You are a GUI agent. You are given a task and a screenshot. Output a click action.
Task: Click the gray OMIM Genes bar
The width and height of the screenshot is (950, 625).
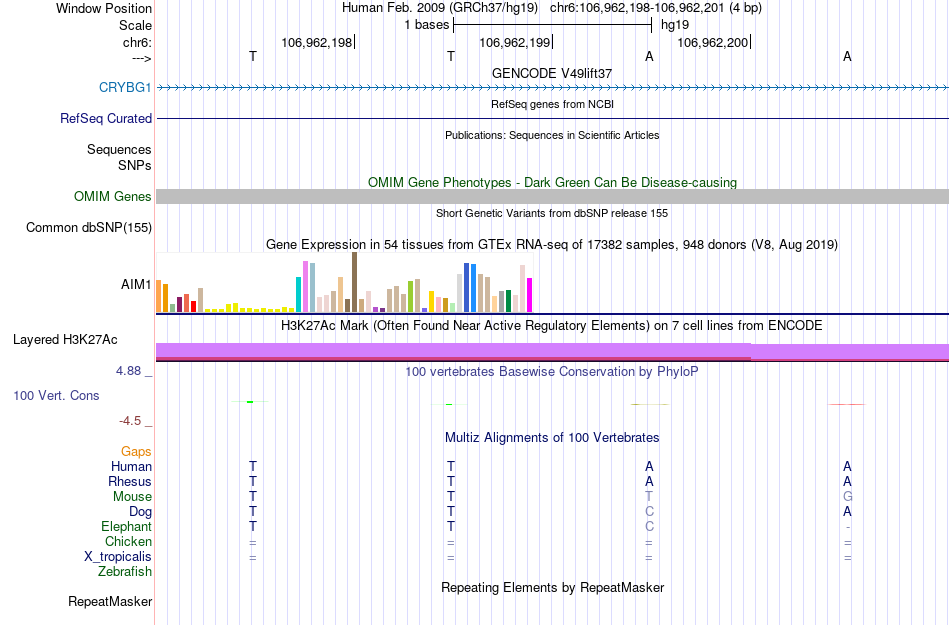(552, 196)
